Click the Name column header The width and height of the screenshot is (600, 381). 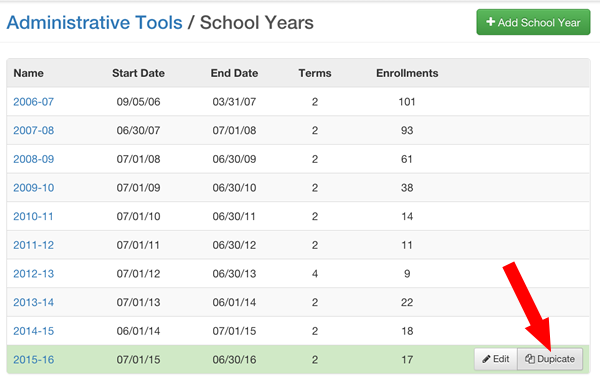click(29, 73)
